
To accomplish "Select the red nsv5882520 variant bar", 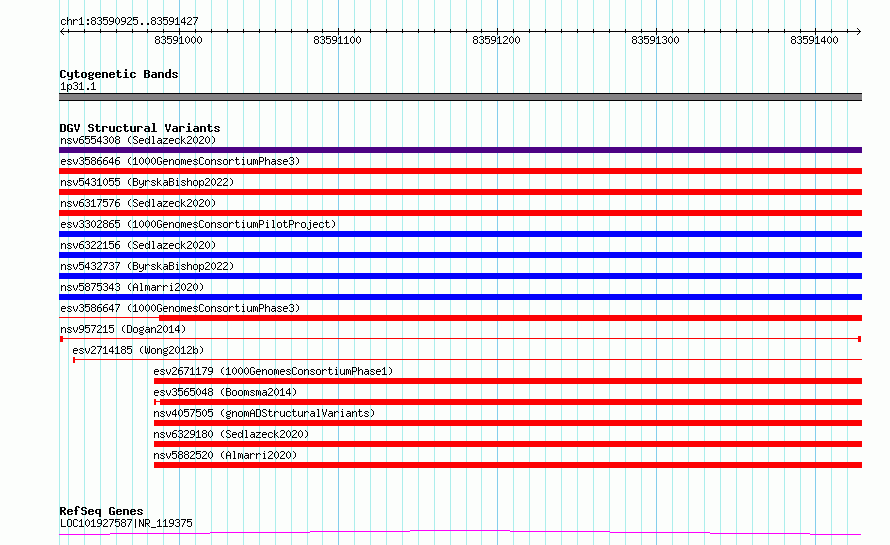I will (x=508, y=465).
